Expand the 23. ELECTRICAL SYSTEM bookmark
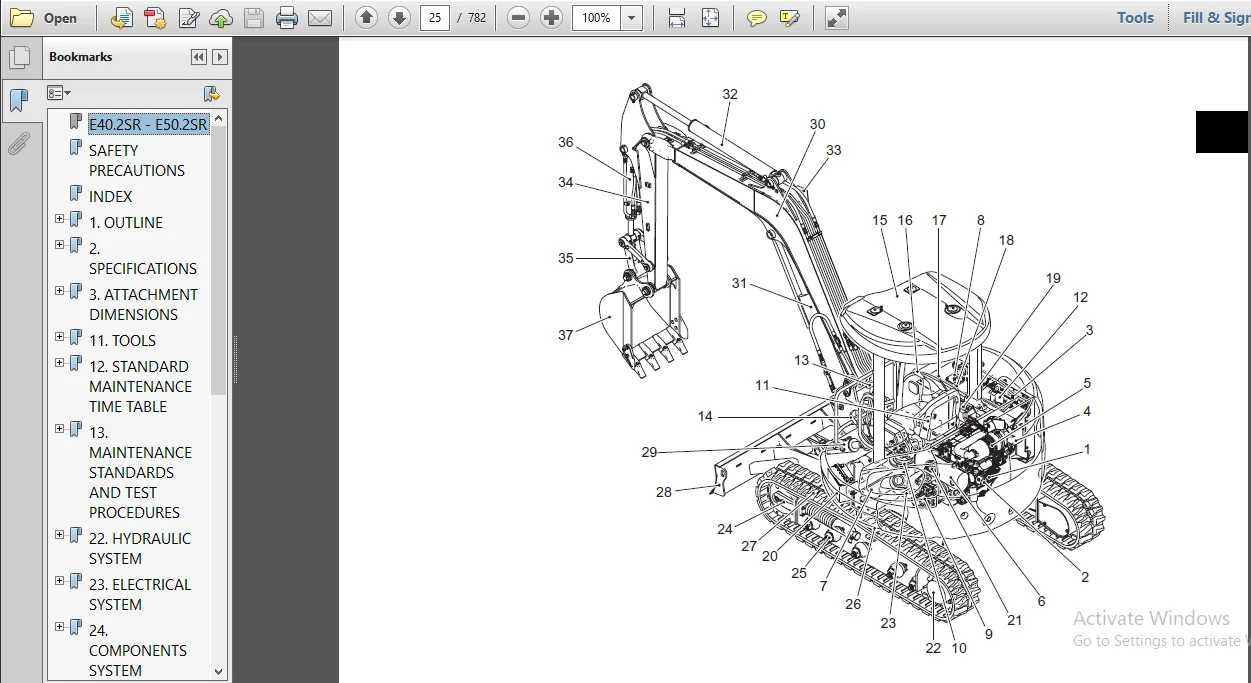Viewport: 1251px width, 683px height. tap(59, 581)
